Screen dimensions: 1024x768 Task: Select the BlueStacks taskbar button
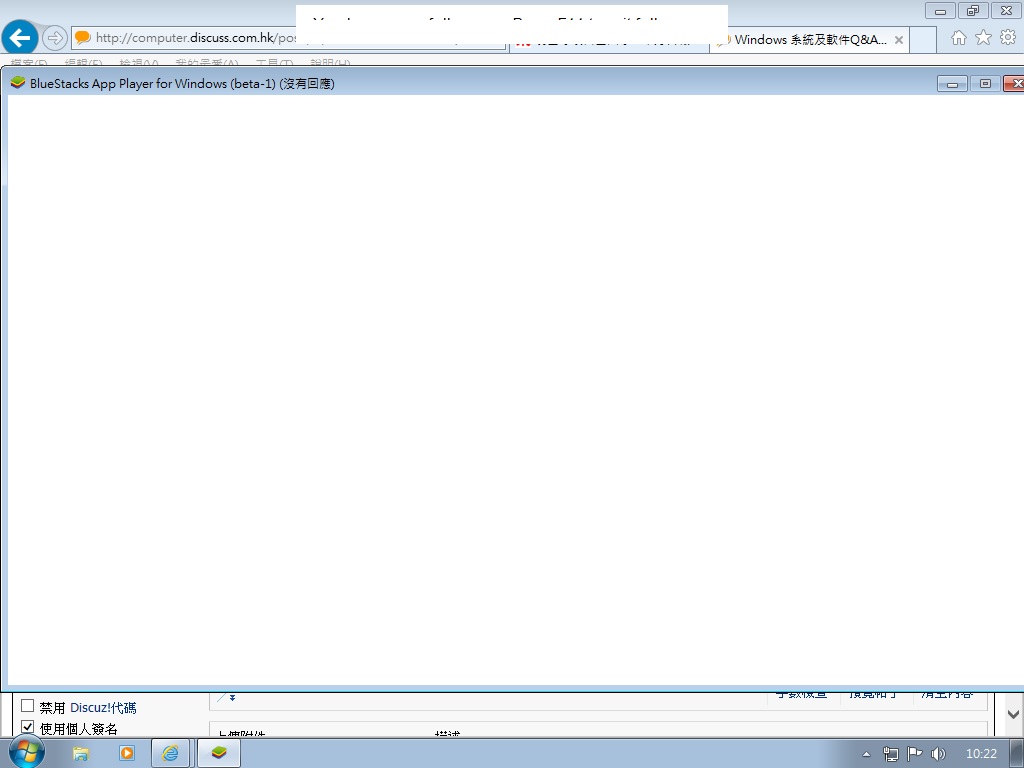219,754
